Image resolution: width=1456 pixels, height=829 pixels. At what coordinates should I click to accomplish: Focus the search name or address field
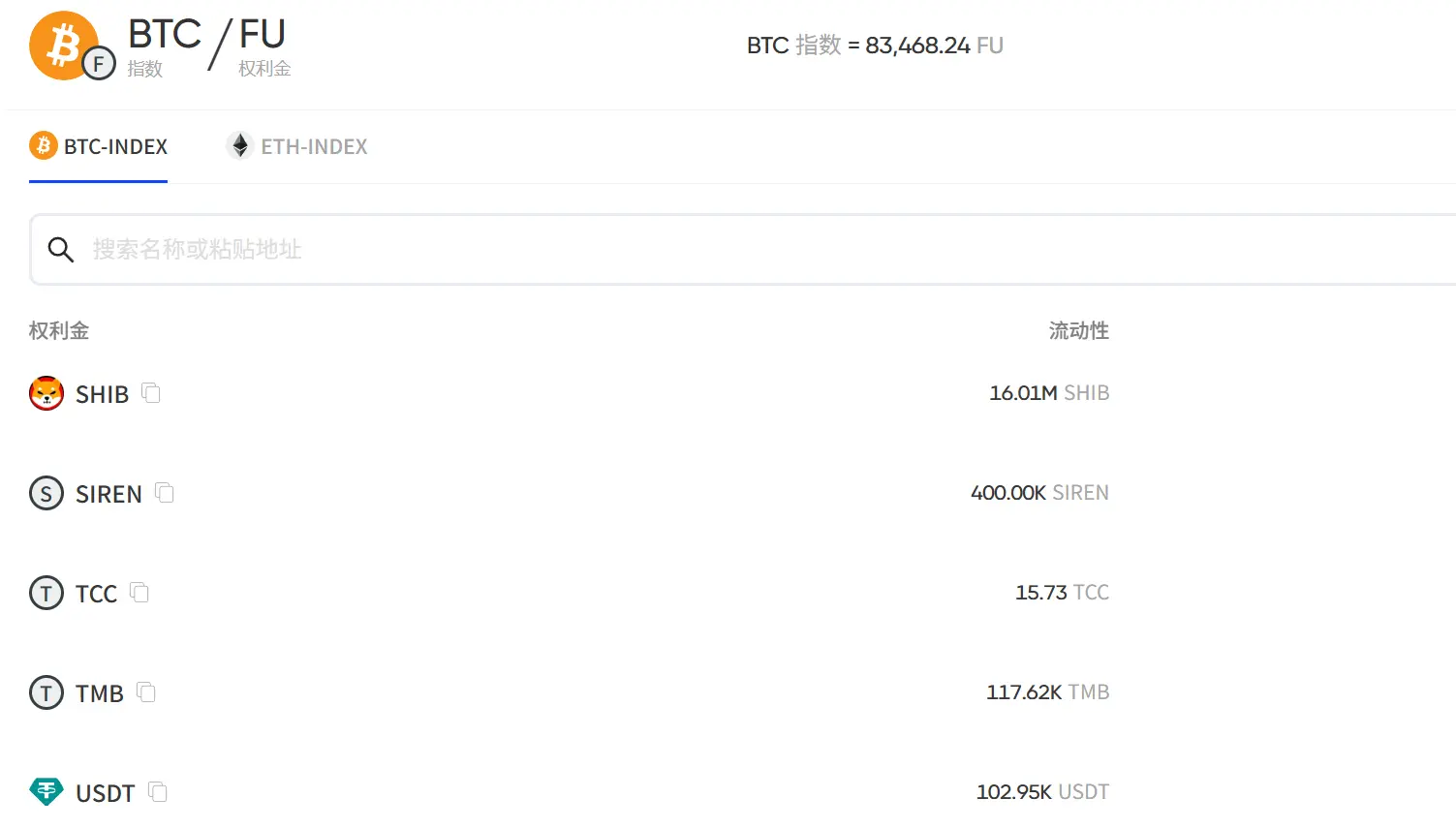[x=743, y=250]
